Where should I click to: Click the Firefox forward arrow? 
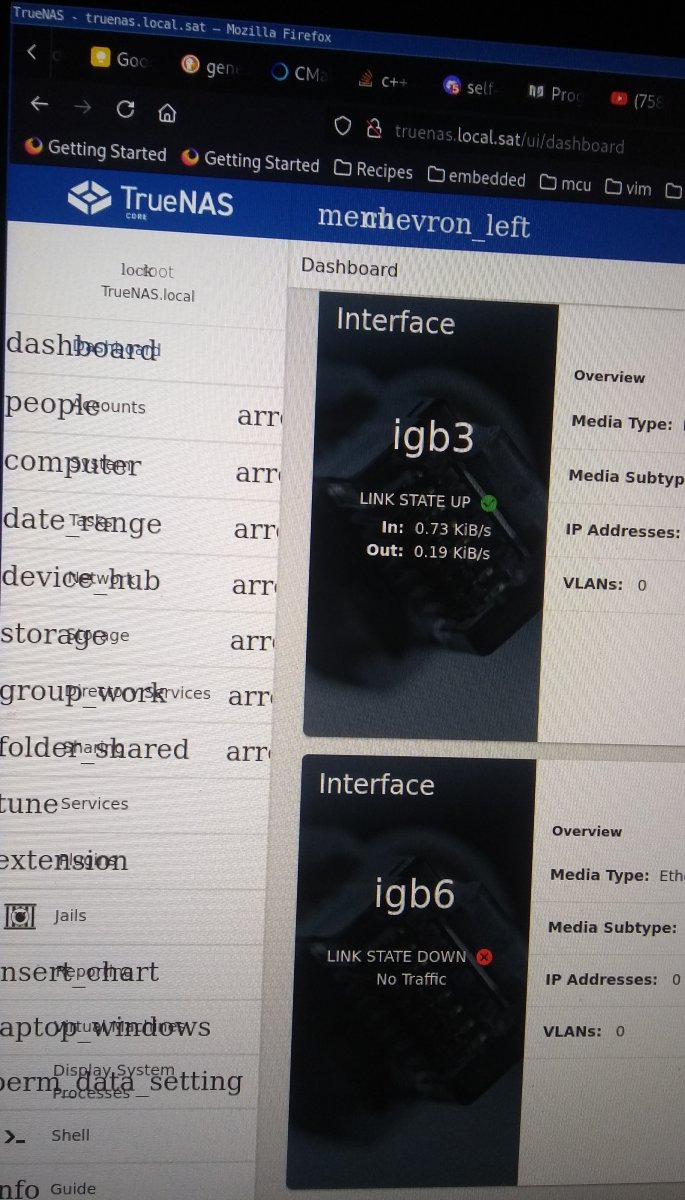[x=83, y=106]
